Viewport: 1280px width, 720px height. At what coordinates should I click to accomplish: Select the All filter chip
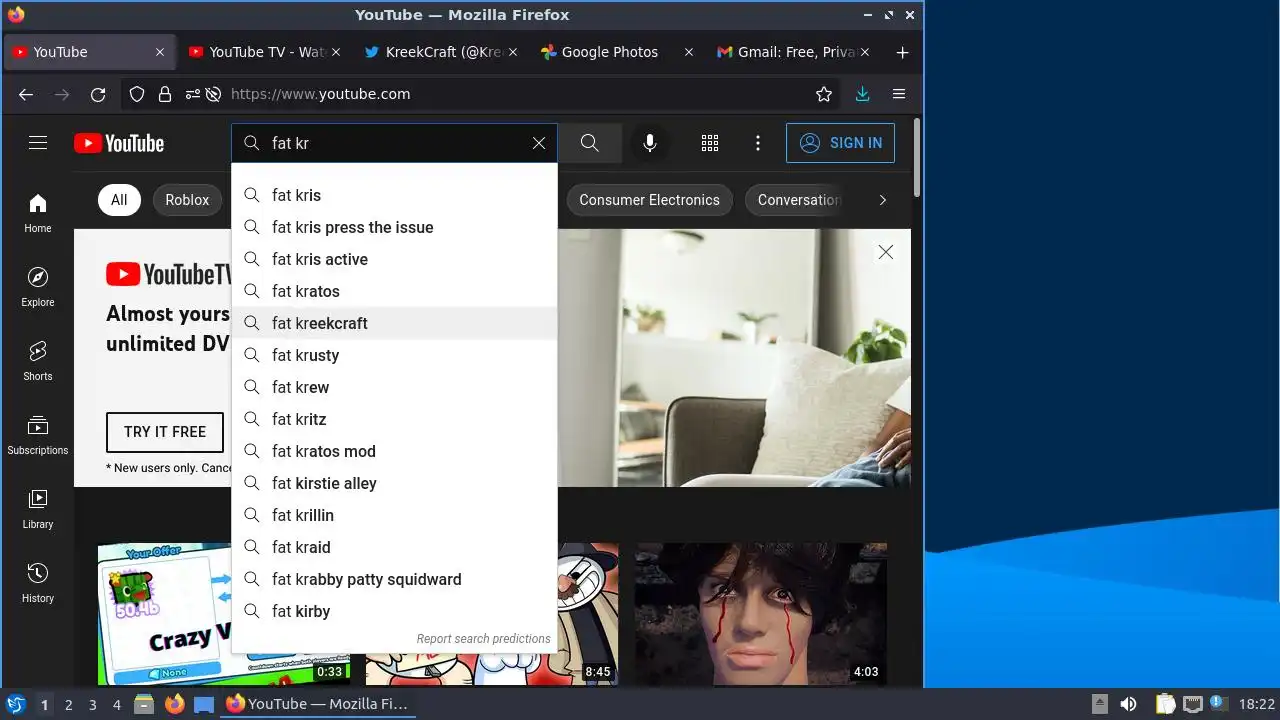119,200
